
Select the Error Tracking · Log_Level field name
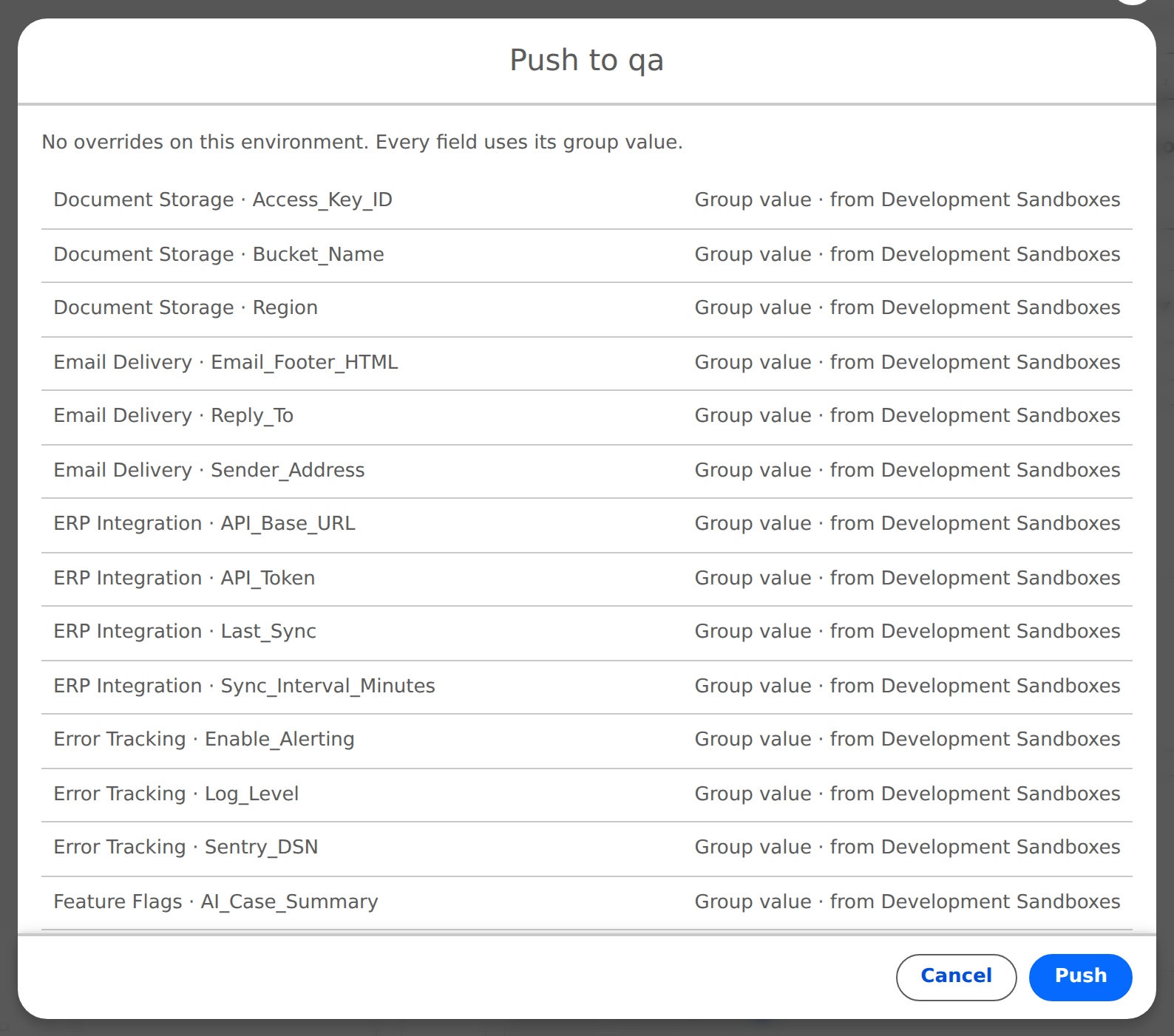tap(177, 794)
